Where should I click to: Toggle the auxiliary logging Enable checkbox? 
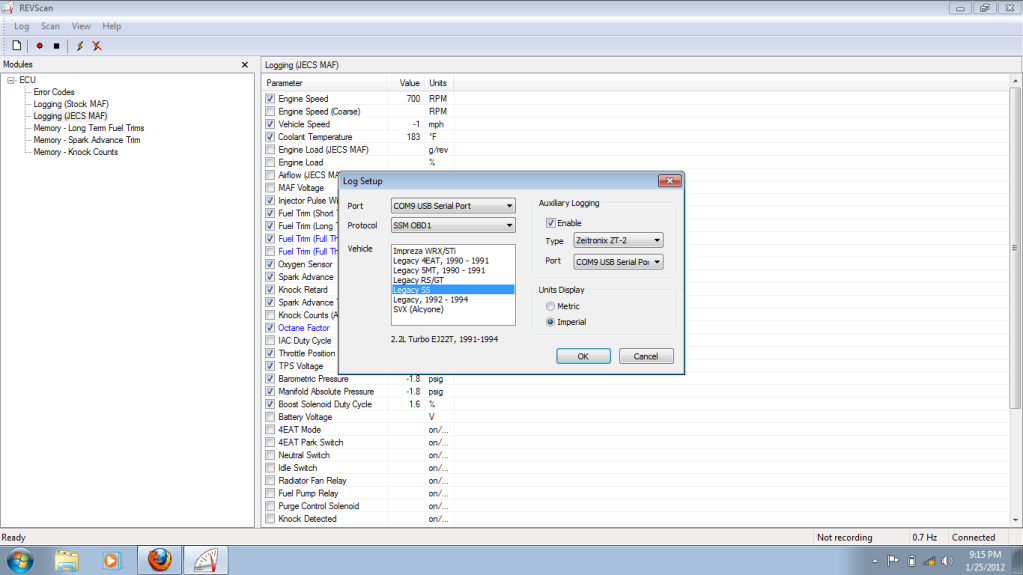[x=551, y=223]
